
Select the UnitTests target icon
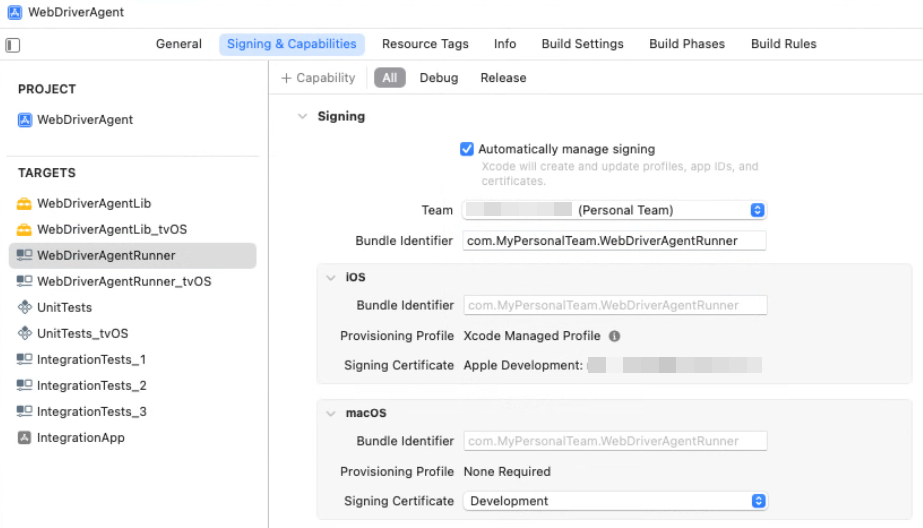25,308
